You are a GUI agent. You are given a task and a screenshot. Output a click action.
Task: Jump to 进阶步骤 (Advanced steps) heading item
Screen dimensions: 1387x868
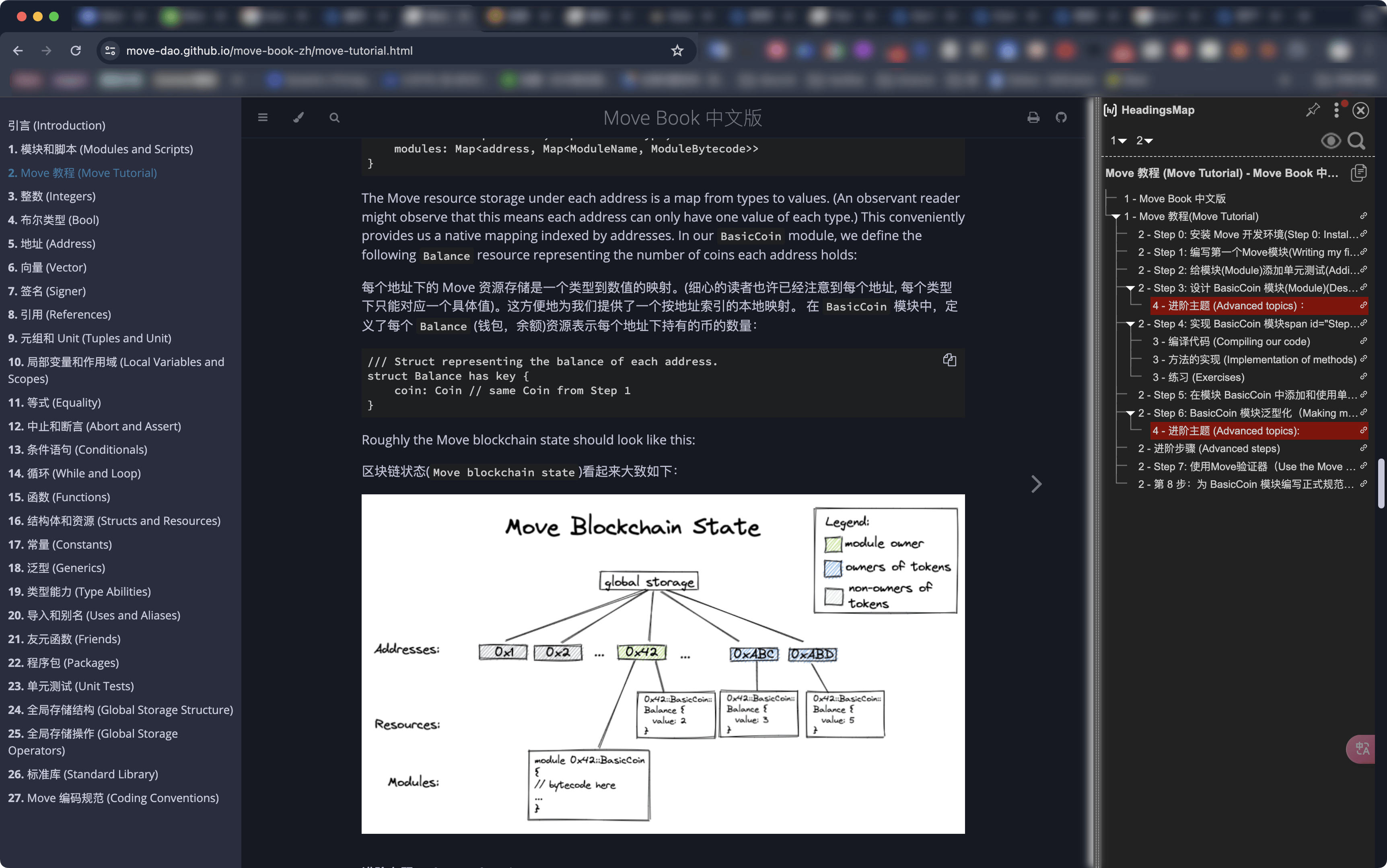click(x=1208, y=448)
